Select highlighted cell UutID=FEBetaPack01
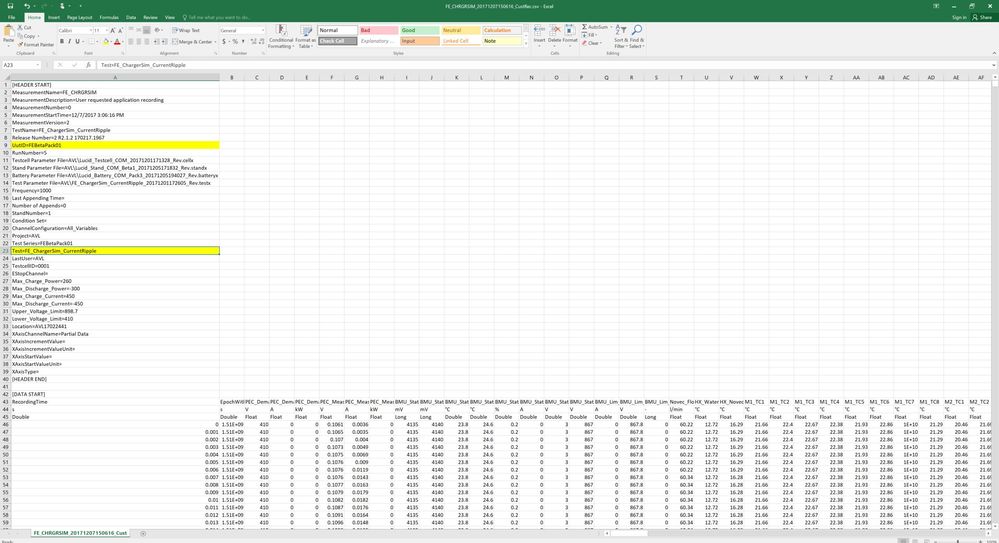The height and width of the screenshot is (543, 999). pos(115,145)
